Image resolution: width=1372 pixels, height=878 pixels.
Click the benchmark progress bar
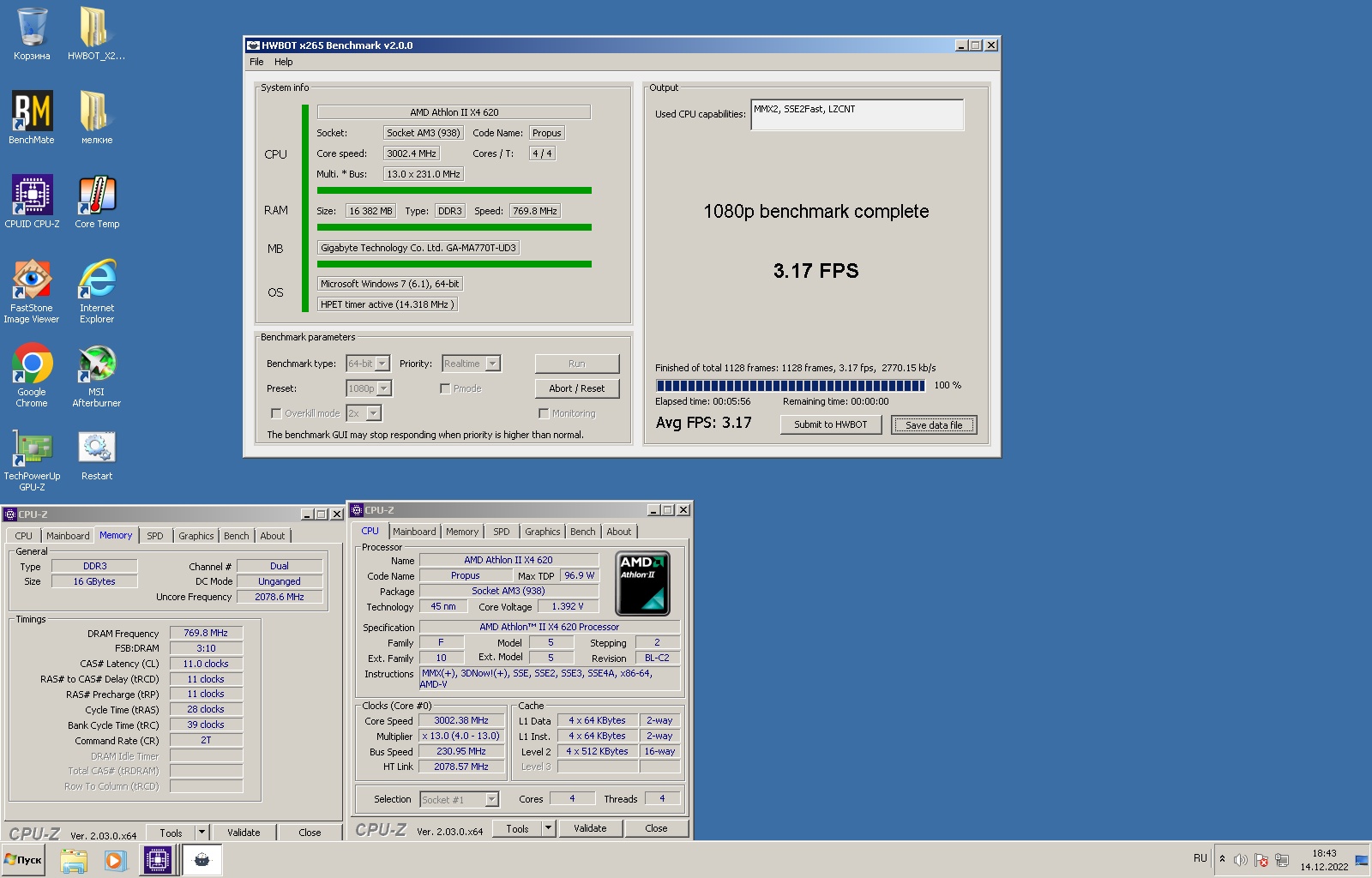pos(791,386)
